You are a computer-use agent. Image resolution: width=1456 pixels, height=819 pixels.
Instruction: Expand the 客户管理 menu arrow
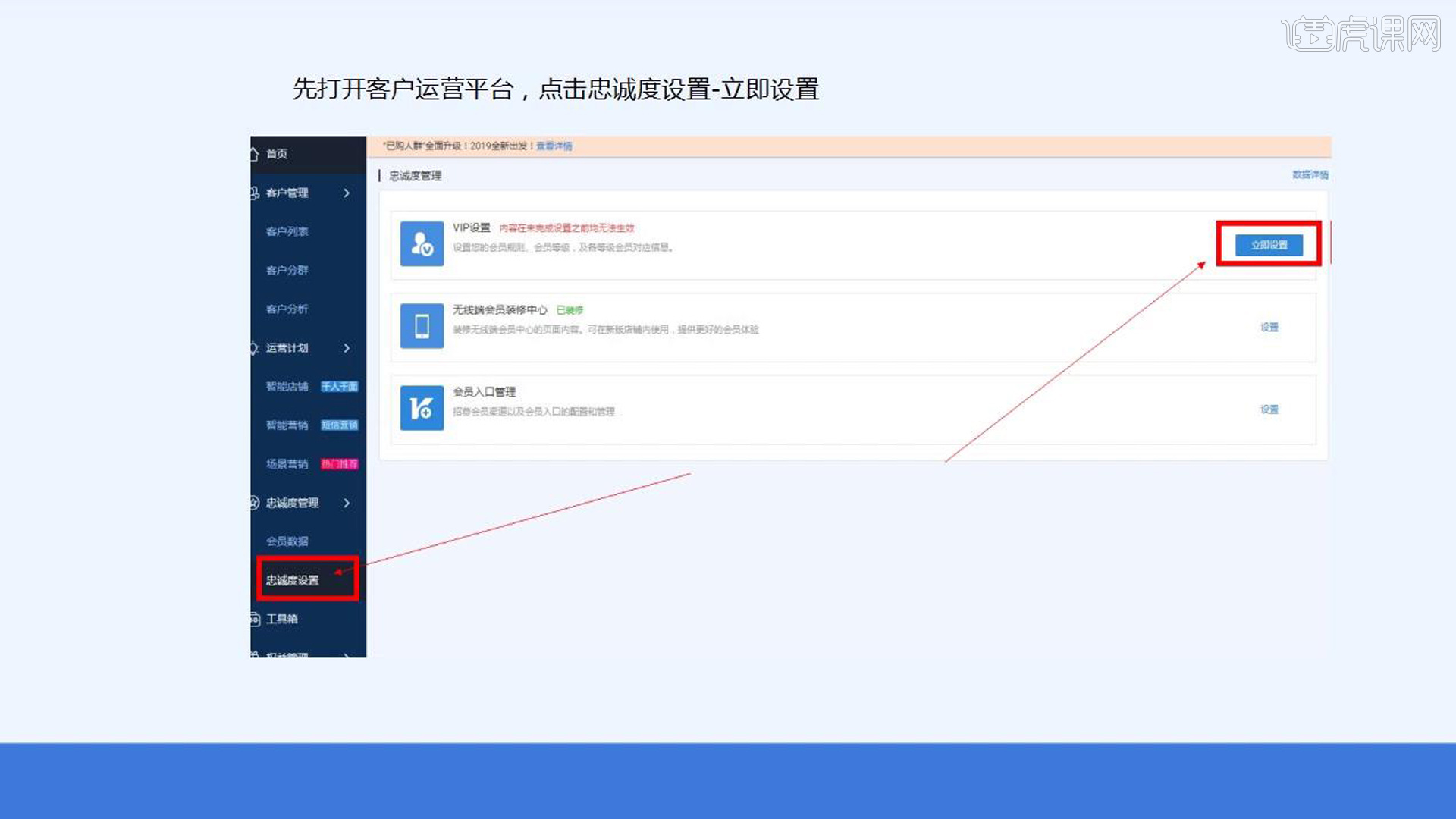(x=347, y=193)
